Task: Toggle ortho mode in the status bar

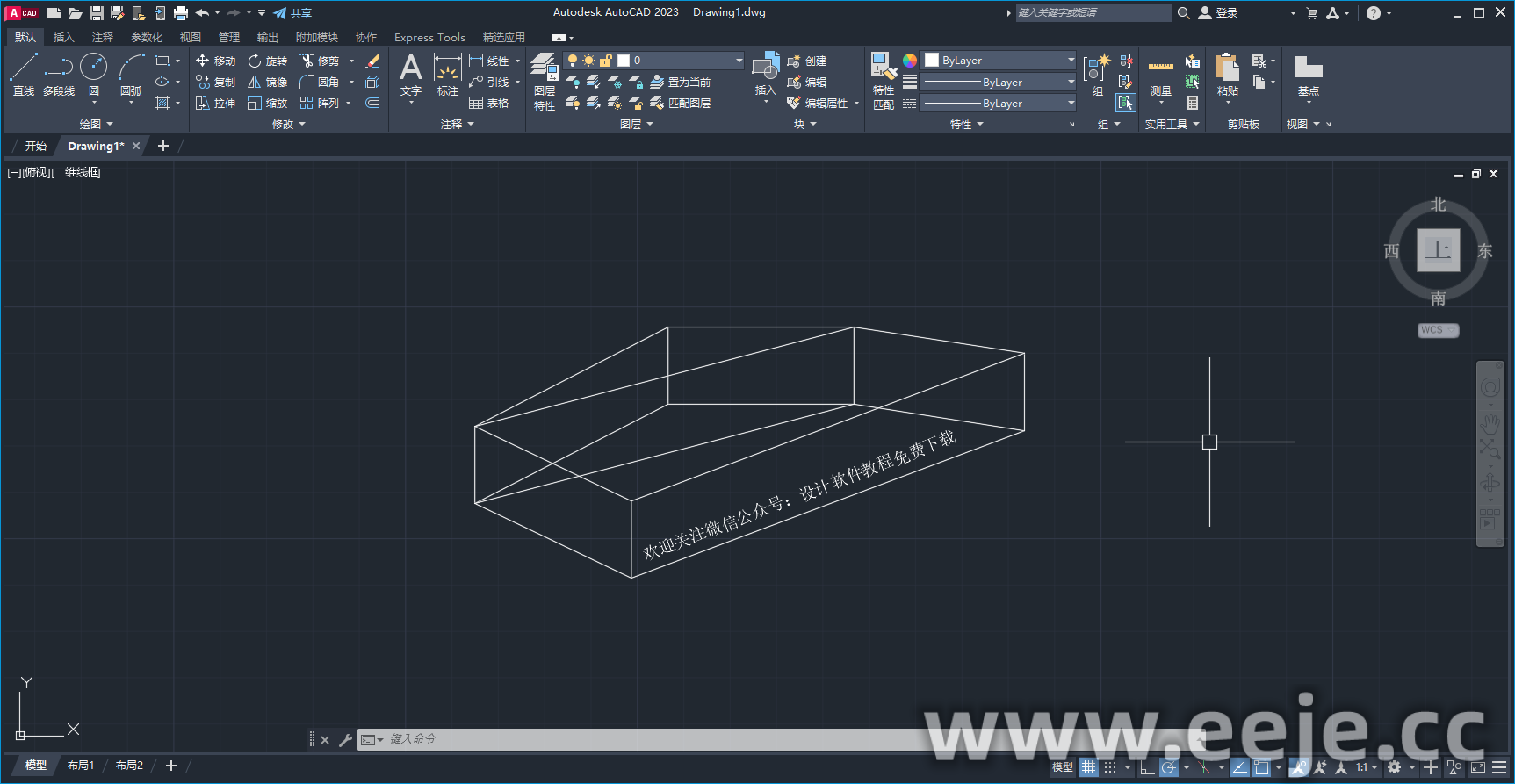Action: 1147,767
